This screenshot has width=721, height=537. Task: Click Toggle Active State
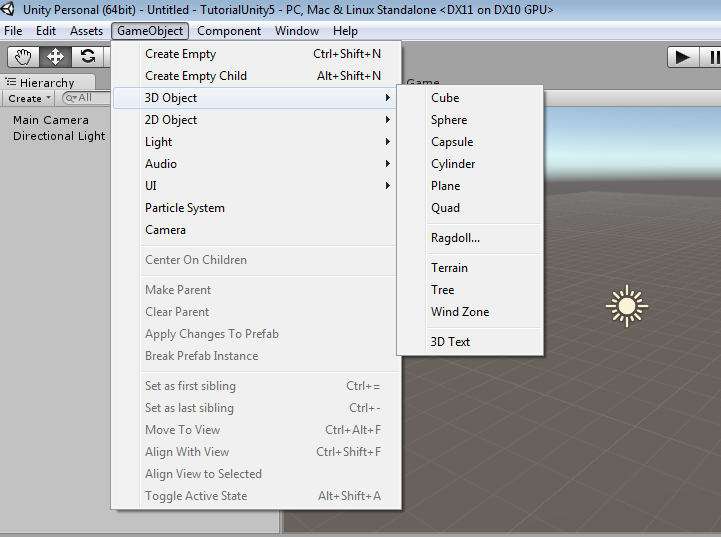point(255,496)
